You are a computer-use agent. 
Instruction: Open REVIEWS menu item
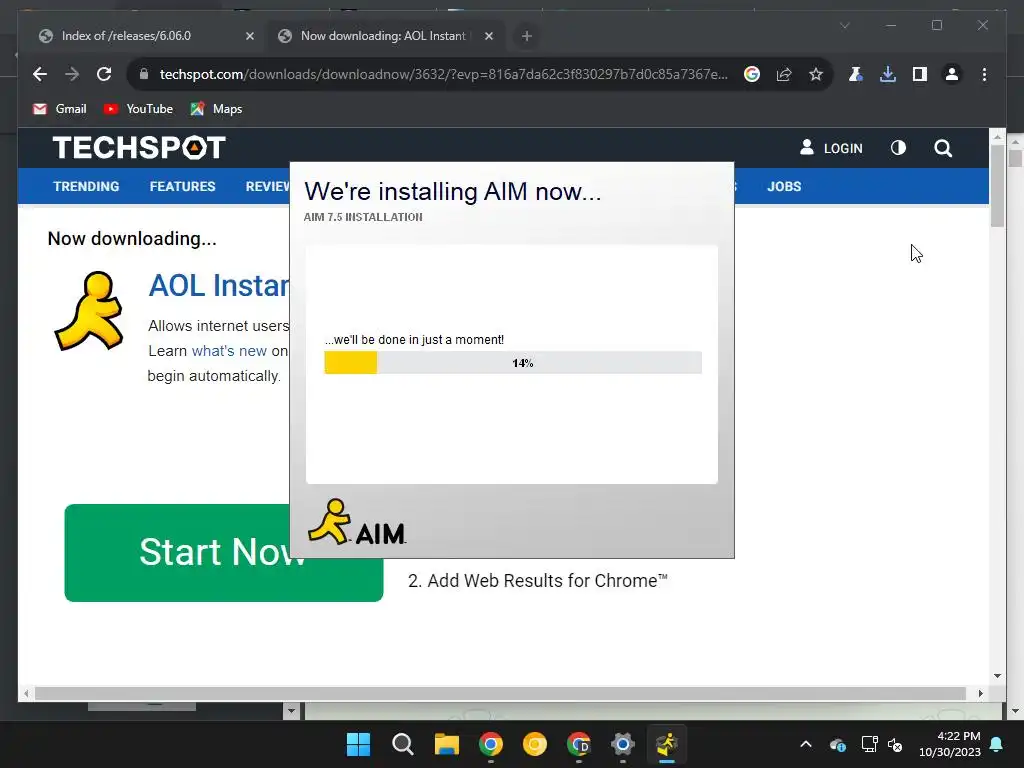point(267,187)
